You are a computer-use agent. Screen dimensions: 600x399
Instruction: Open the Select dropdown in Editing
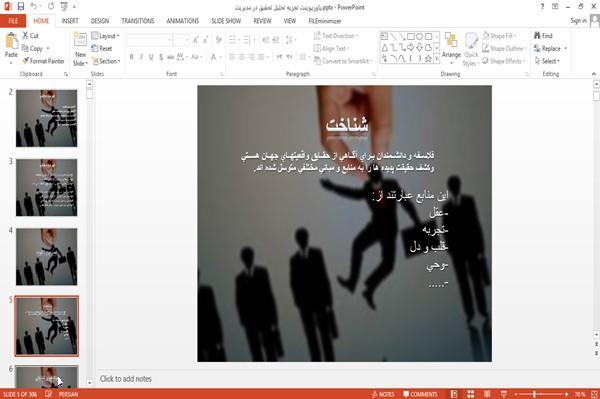[547, 61]
